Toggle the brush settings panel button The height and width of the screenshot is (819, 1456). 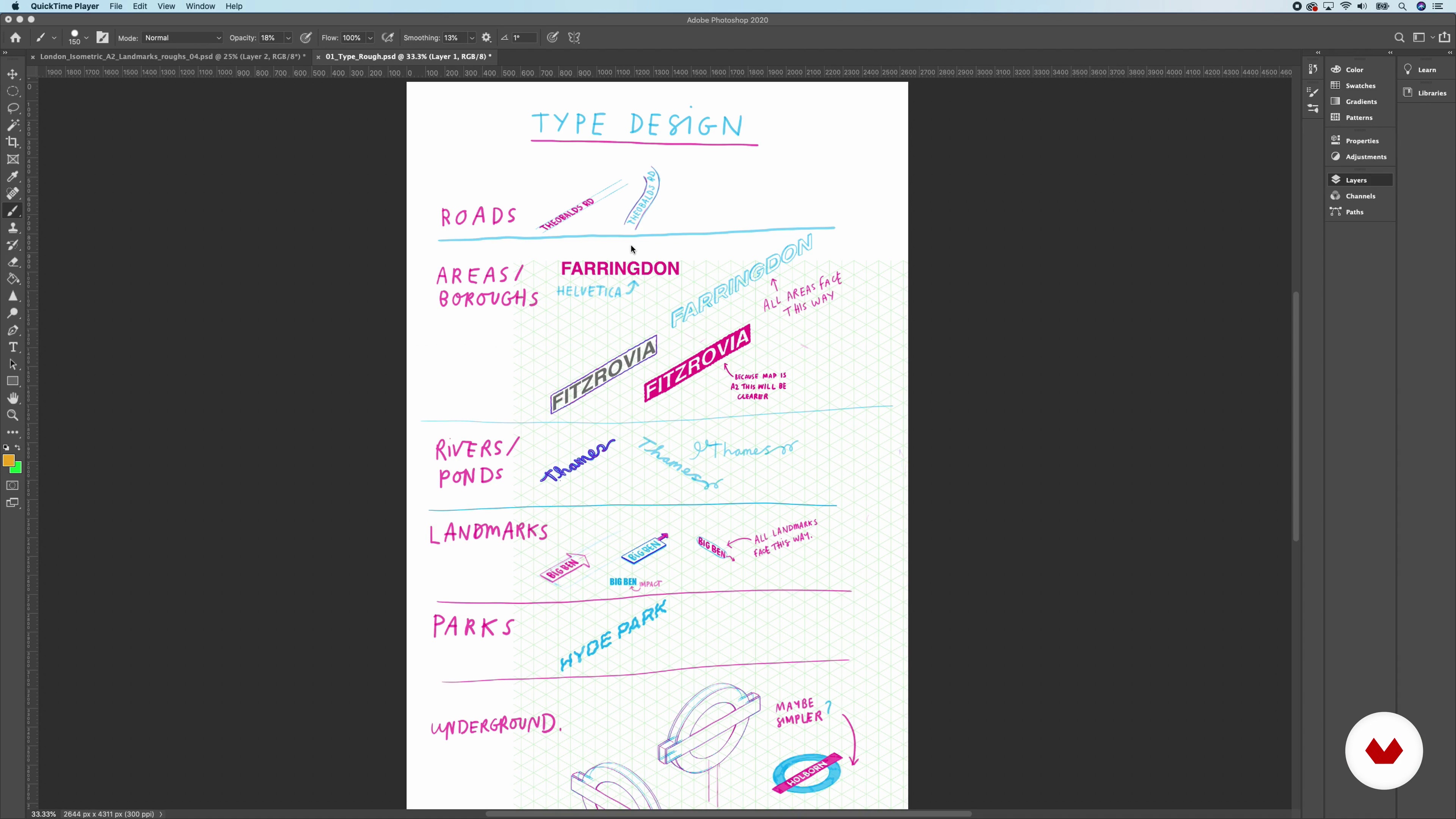tap(102, 37)
